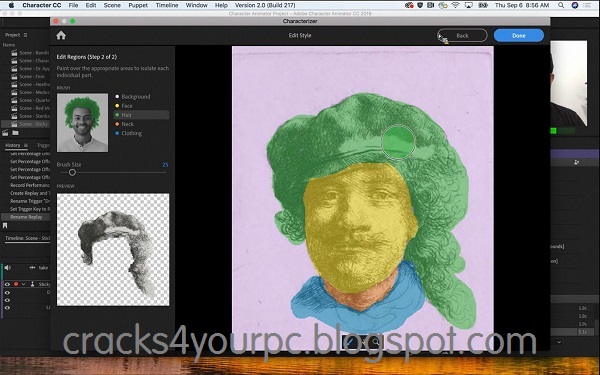Open the Help menu

(221, 5)
